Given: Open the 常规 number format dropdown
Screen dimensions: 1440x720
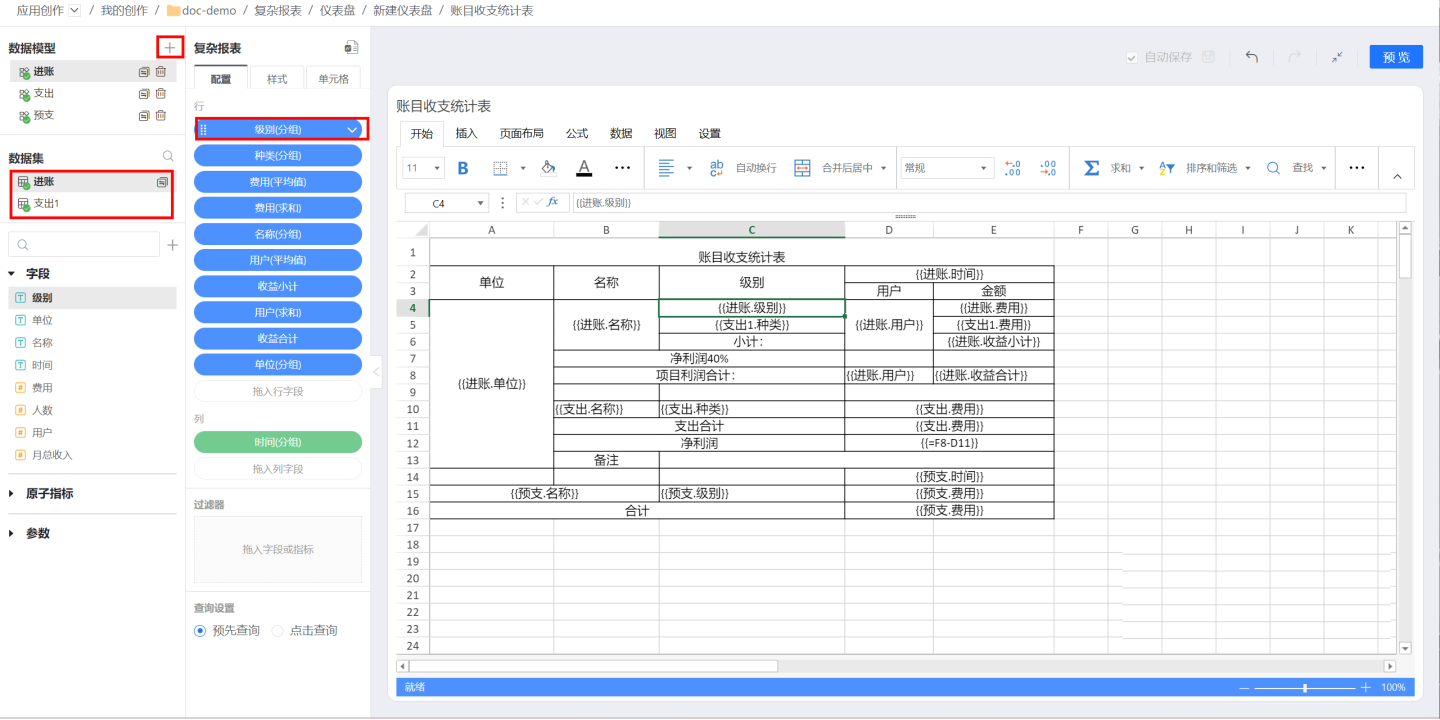Looking at the screenshot, I should (946, 168).
